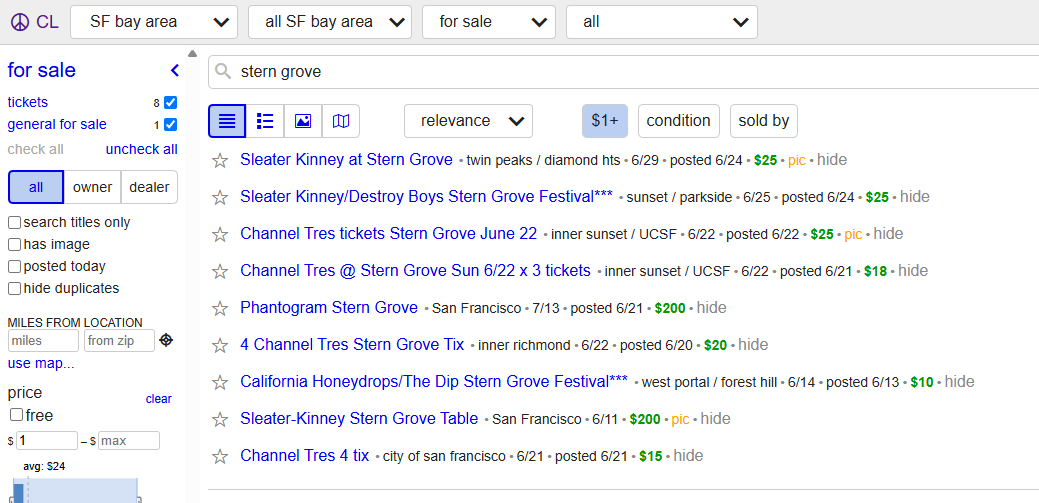This screenshot has width=1039, height=503.
Task: Open Channel Tres 4 tix listing
Action: pyautogui.click(x=305, y=456)
